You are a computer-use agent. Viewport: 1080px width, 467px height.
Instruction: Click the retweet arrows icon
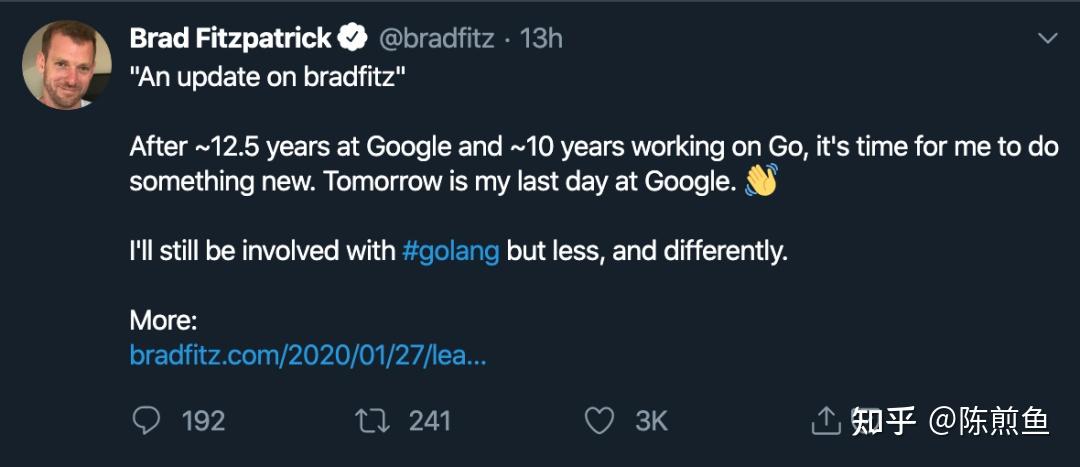[x=372, y=421]
